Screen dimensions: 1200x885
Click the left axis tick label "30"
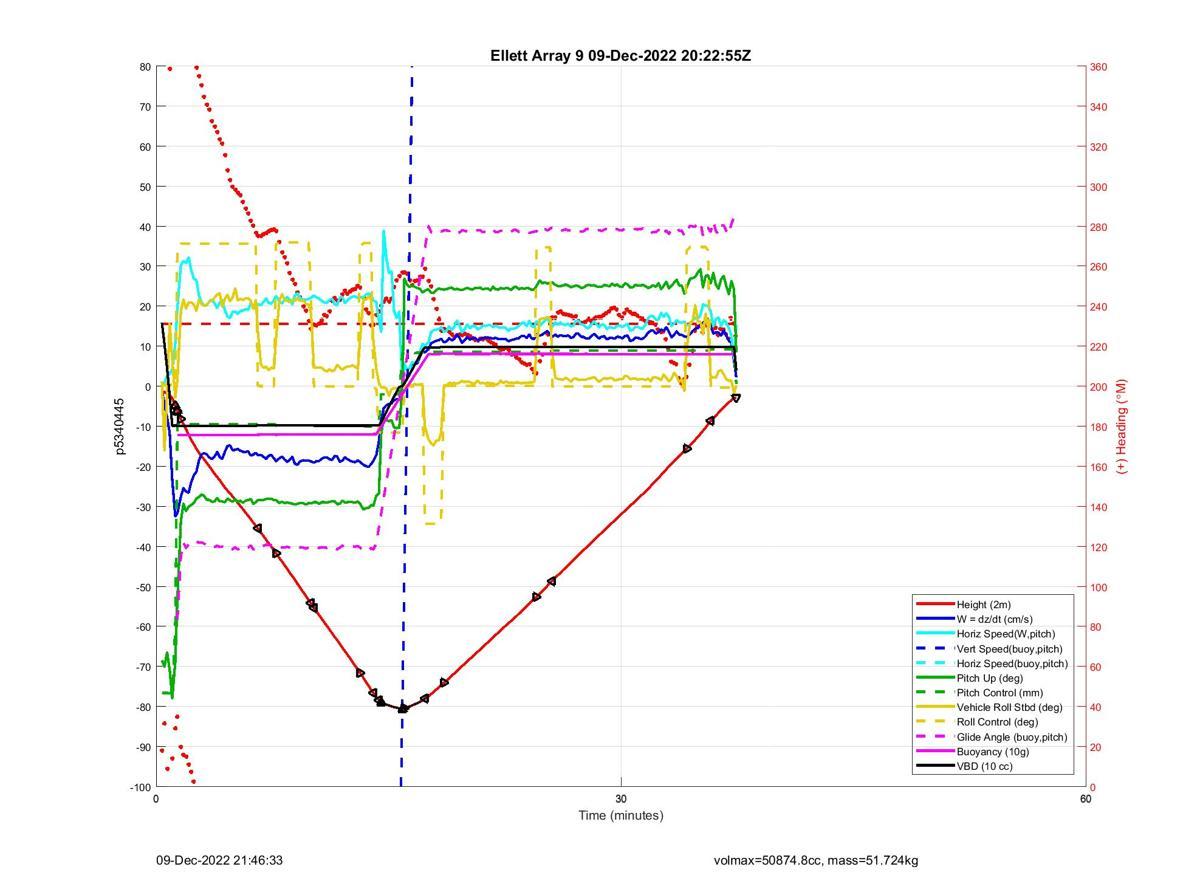pyautogui.click(x=144, y=267)
